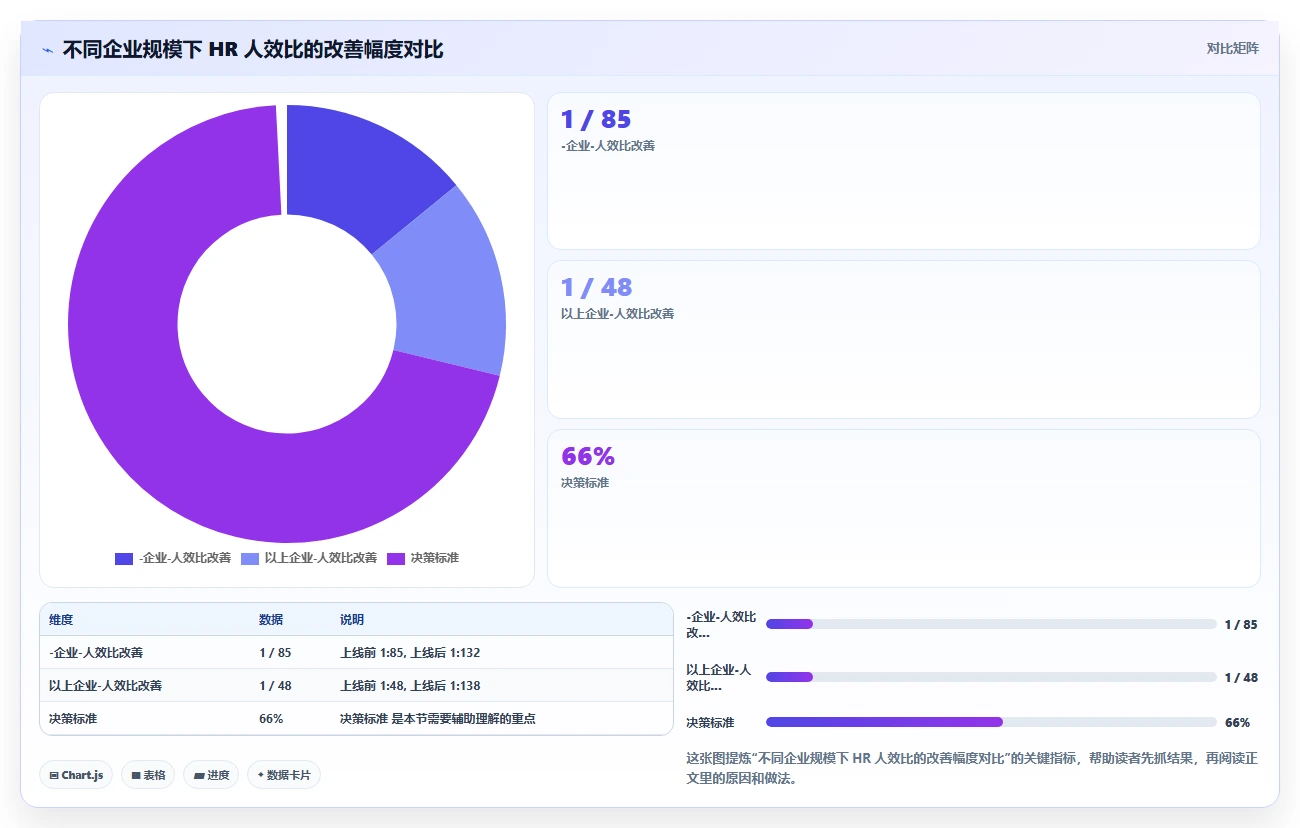This screenshot has height=828, width=1300.
Task: Click the 进度 tag chip
Action: point(211,775)
